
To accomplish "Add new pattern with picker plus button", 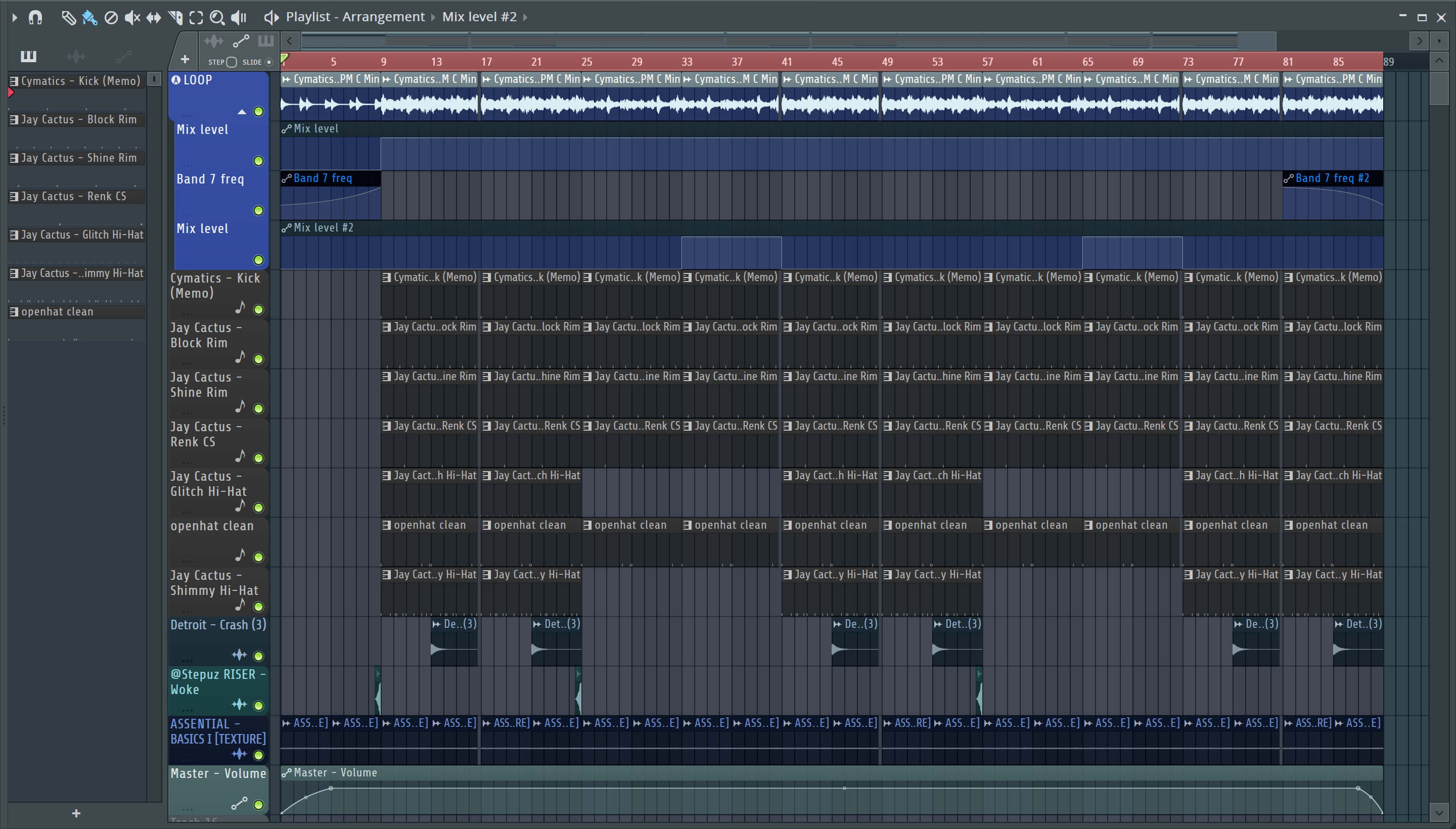I will (x=76, y=813).
